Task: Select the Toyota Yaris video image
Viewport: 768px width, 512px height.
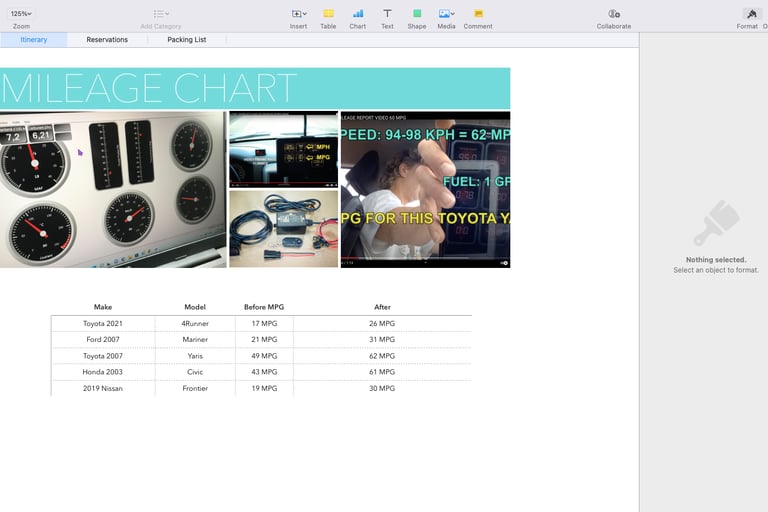Action: tap(426, 190)
